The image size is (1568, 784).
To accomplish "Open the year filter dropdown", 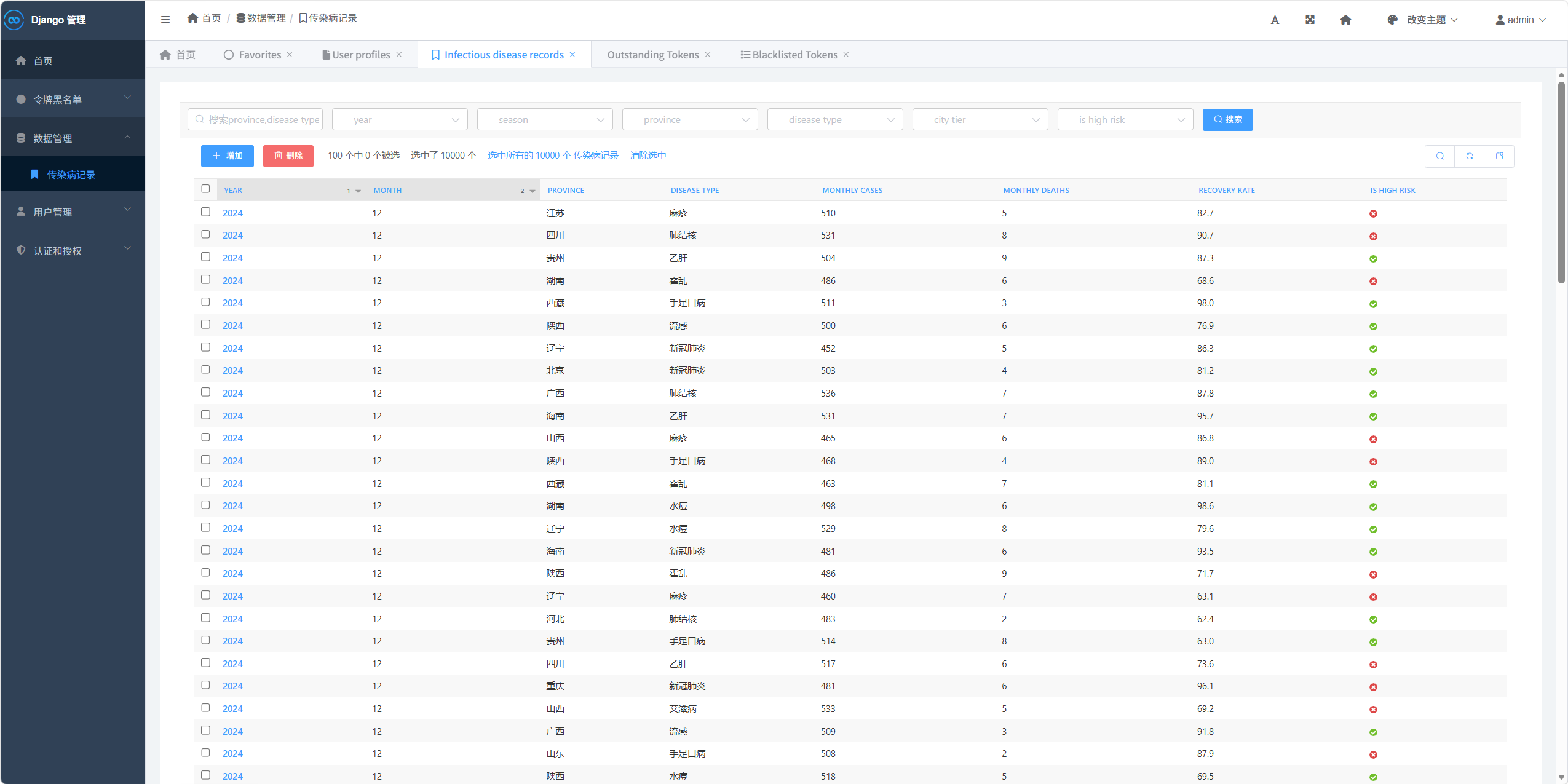I will tap(400, 119).
